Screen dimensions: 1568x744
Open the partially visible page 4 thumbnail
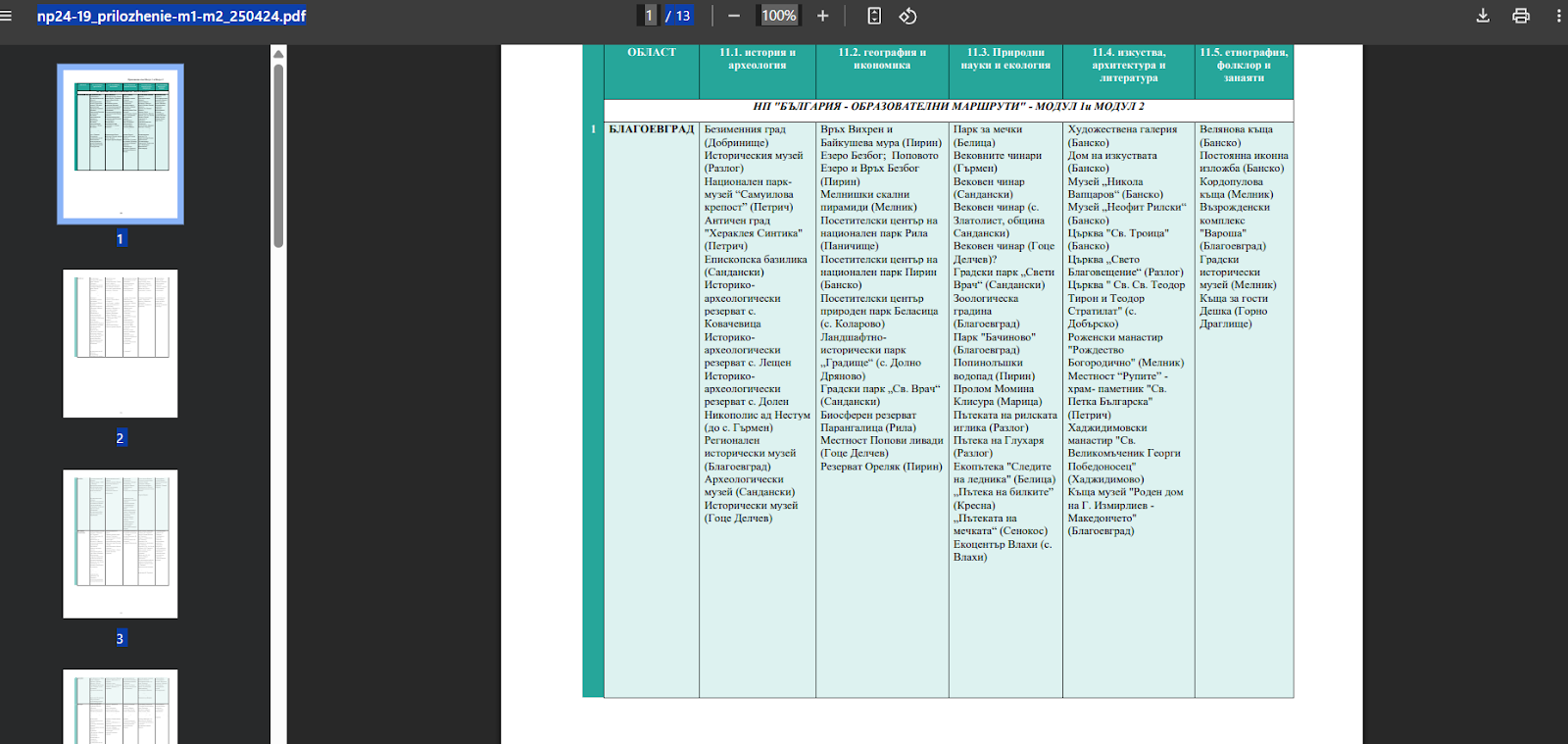pyautogui.click(x=121, y=706)
